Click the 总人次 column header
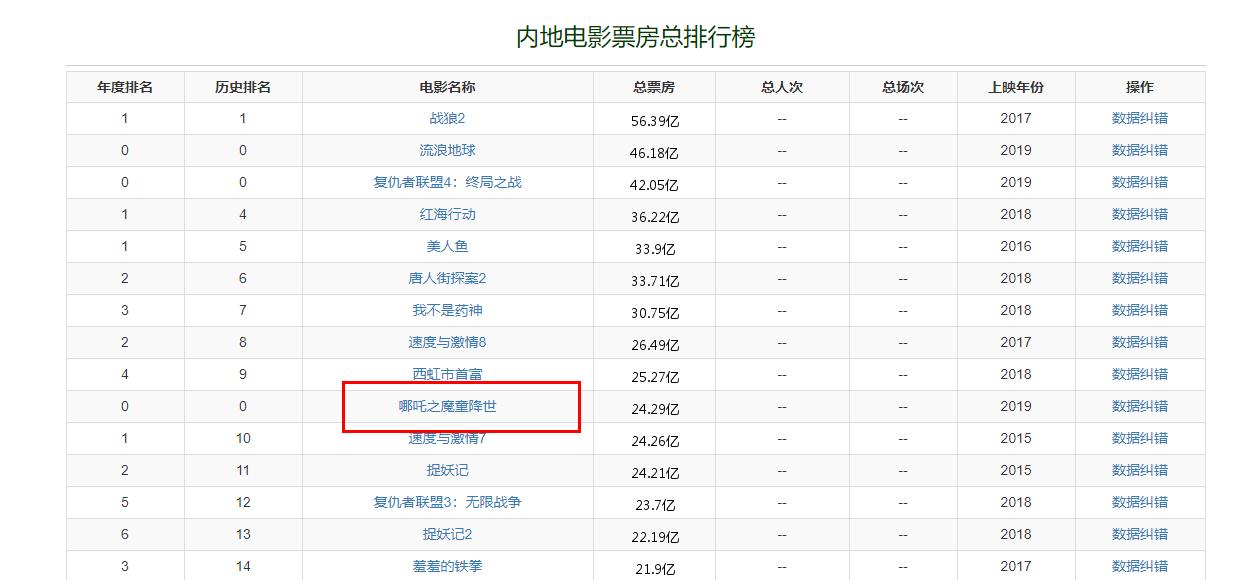Image resolution: width=1258 pixels, height=580 pixels. [x=782, y=87]
